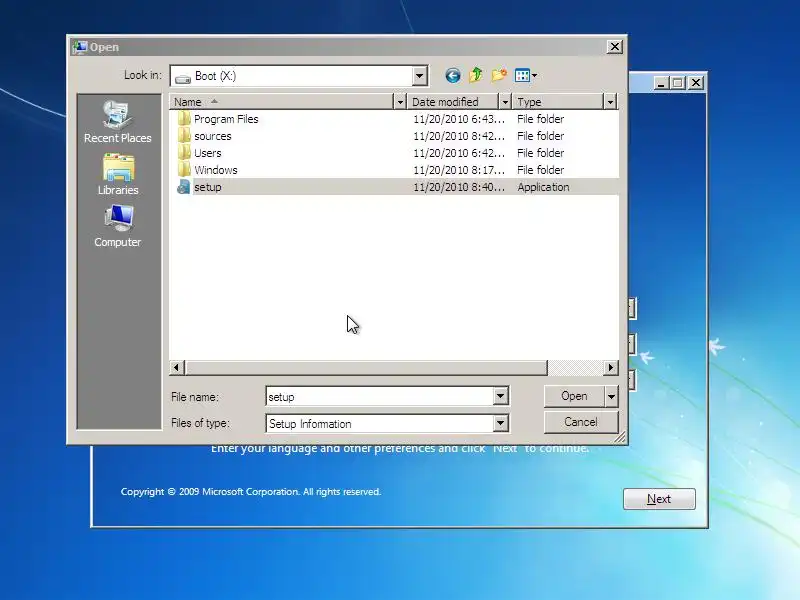Click date '11/20/2010 8:40...' of setup

click(459, 187)
